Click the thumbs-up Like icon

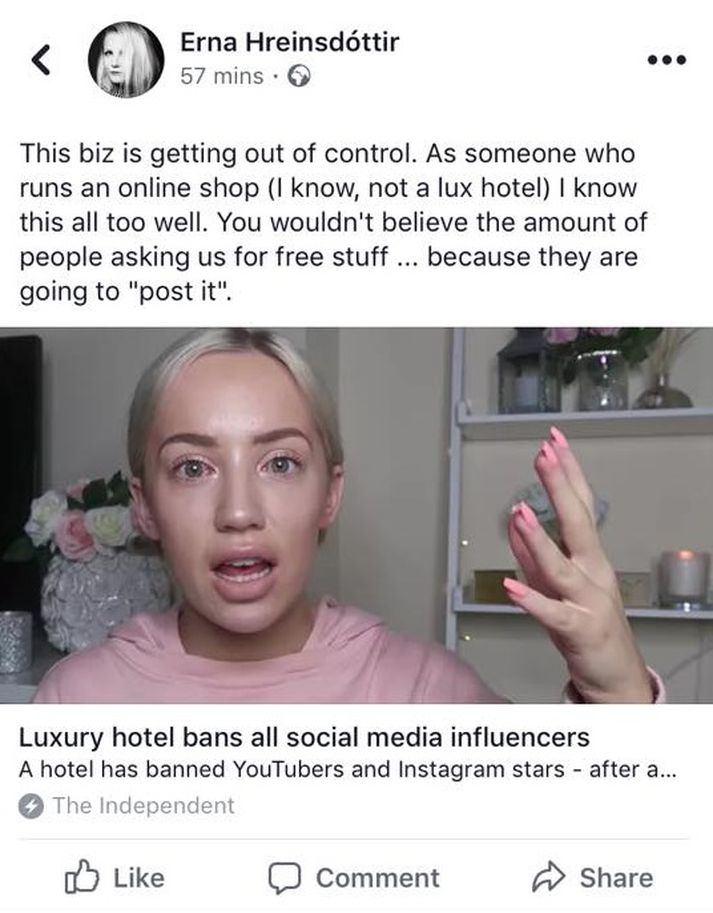(81, 876)
